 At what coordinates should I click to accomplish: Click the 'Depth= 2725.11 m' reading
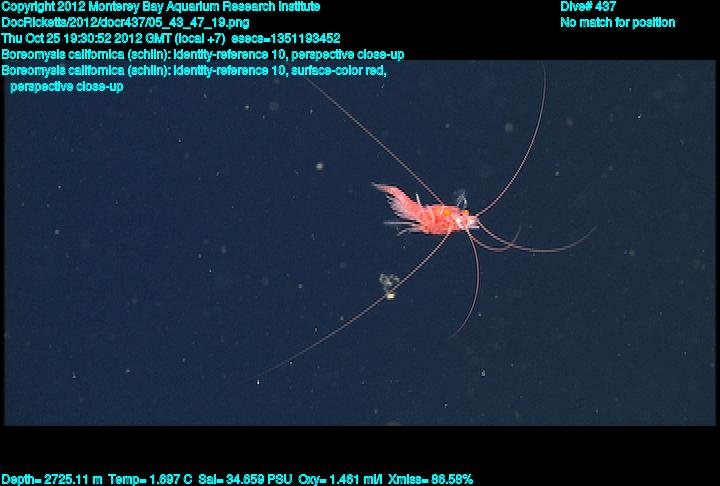pyautogui.click(x=51, y=480)
